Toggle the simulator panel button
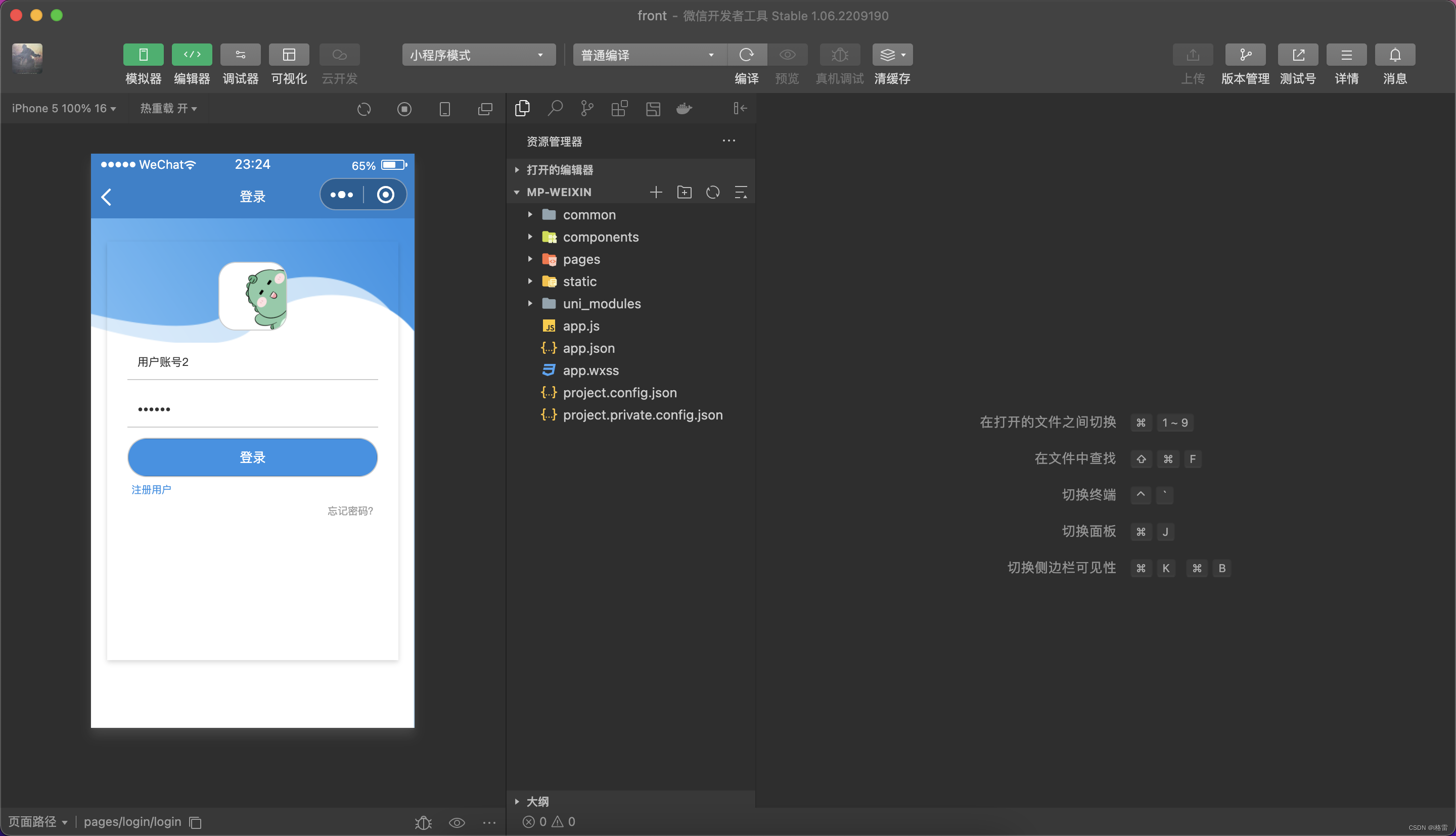 (143, 55)
